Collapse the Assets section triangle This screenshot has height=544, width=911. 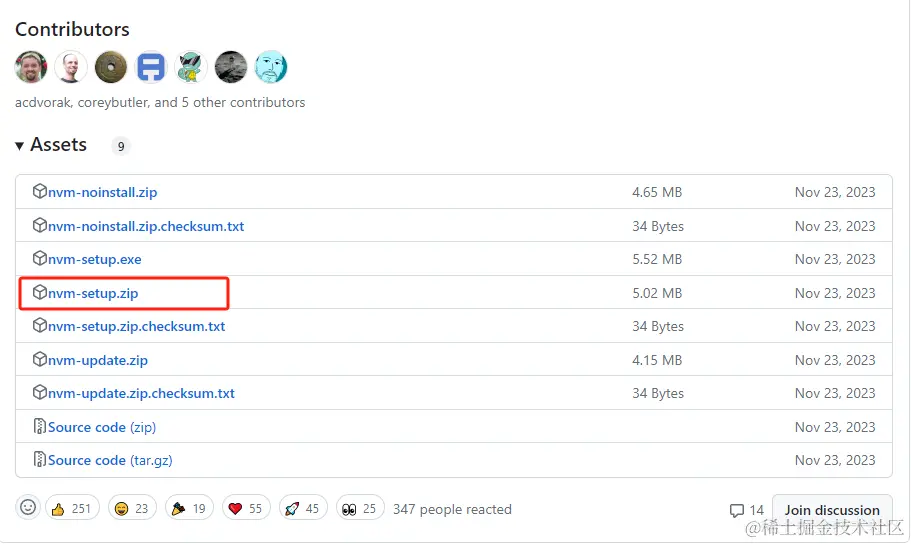[x=19, y=146]
